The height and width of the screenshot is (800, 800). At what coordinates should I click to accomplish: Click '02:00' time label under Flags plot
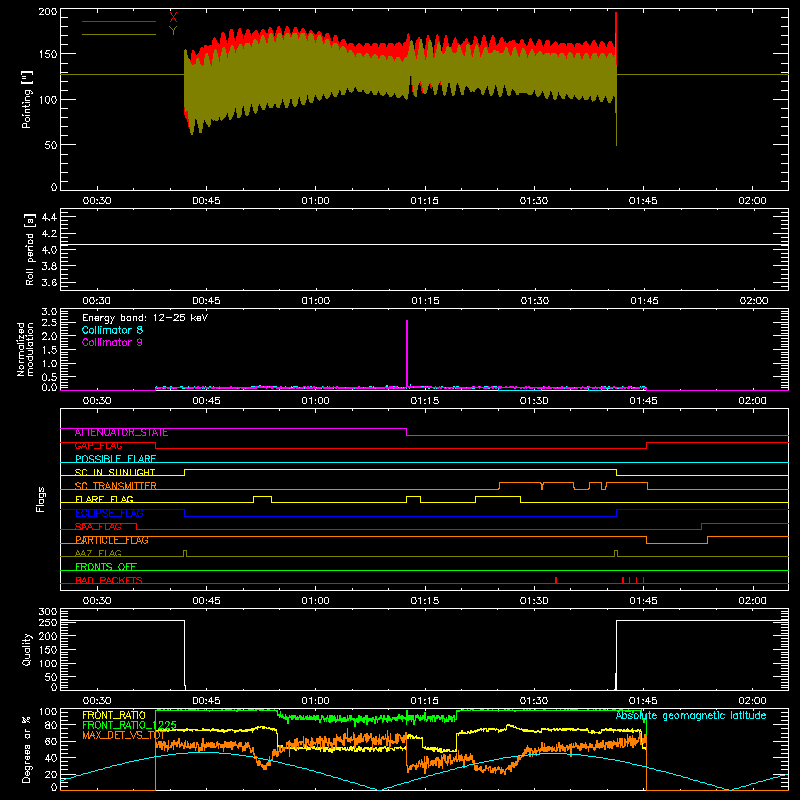coord(752,601)
